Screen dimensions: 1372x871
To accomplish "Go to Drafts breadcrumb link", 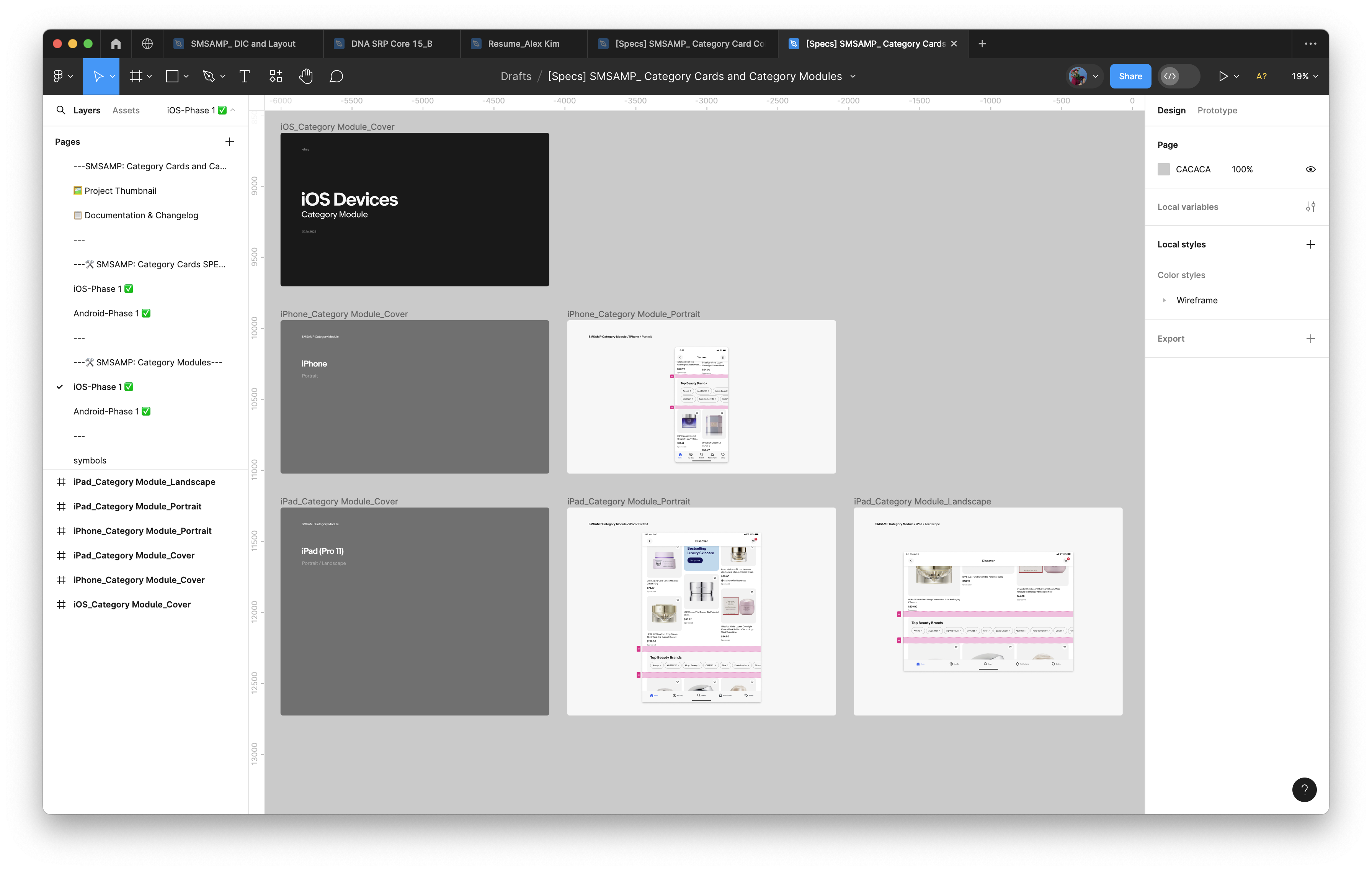I will [516, 76].
